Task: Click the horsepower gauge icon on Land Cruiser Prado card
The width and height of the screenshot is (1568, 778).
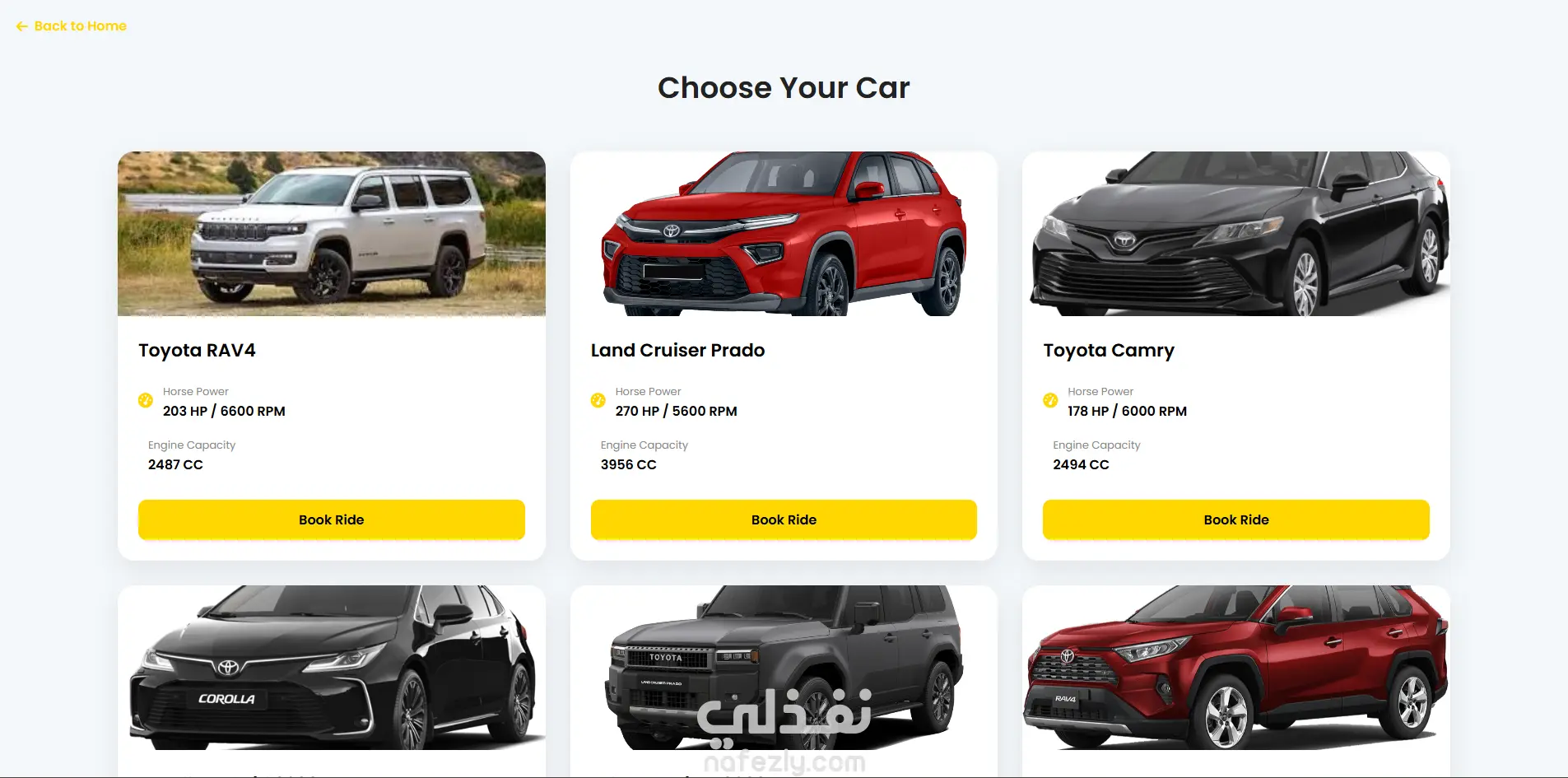Action: tap(598, 401)
